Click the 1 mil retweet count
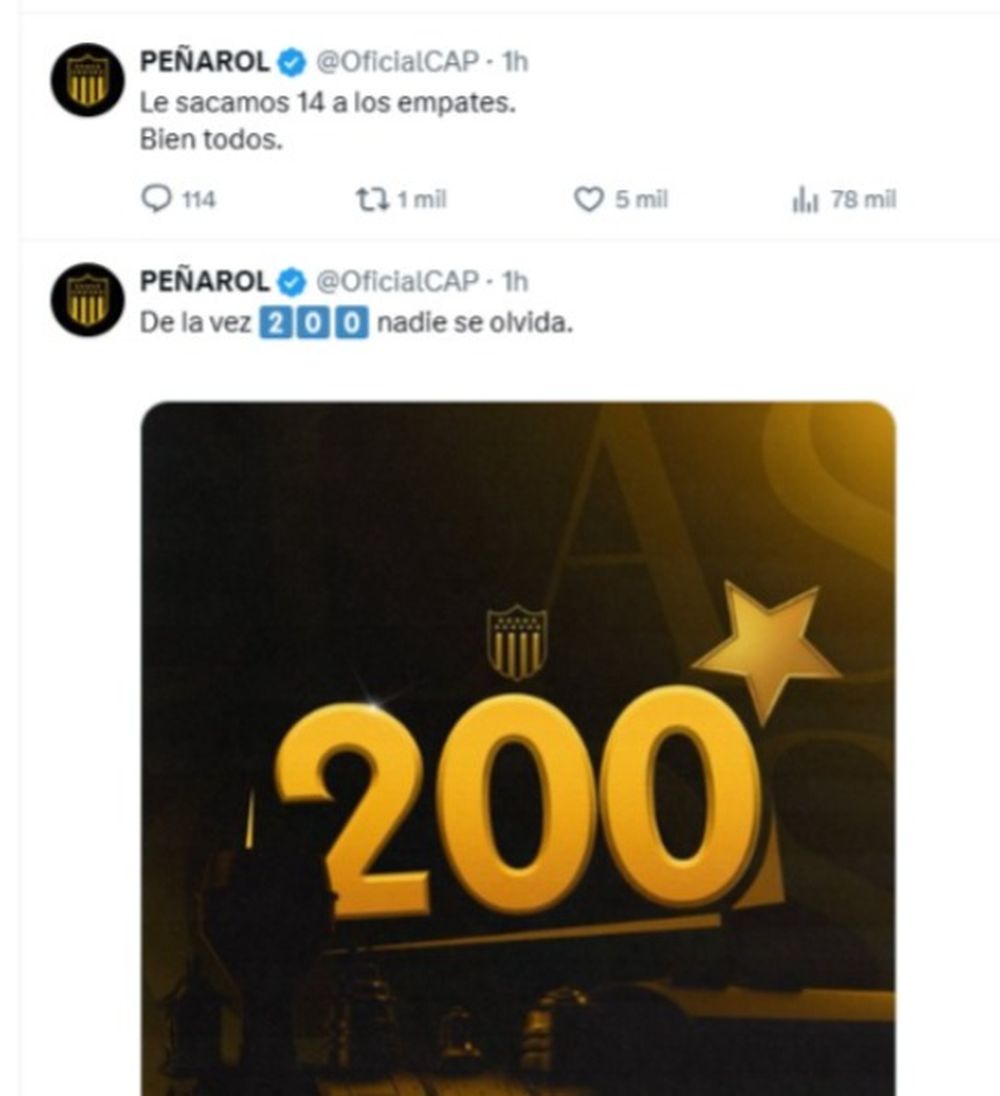Image resolution: width=1000 pixels, height=1096 pixels. tap(421, 200)
